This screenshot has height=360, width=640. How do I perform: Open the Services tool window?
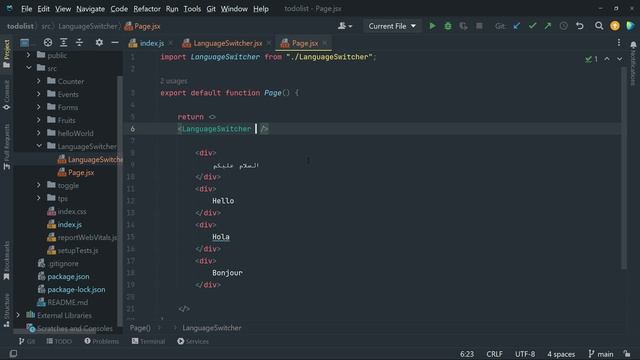[x=193, y=341]
